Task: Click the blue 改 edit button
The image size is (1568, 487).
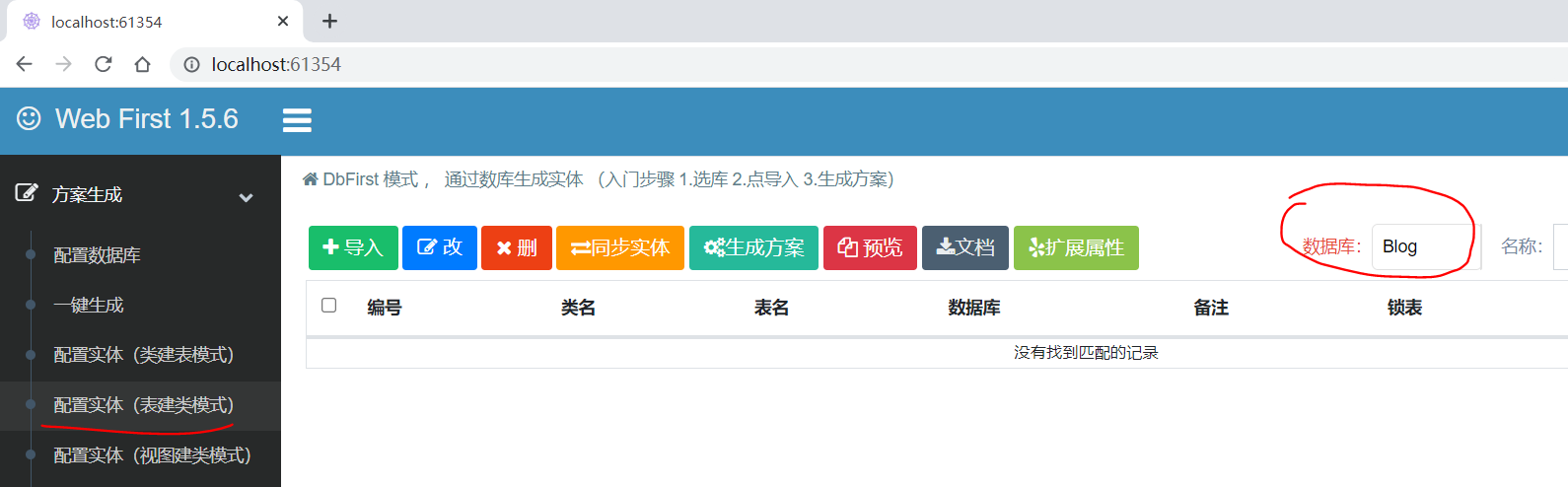Action: tap(440, 247)
